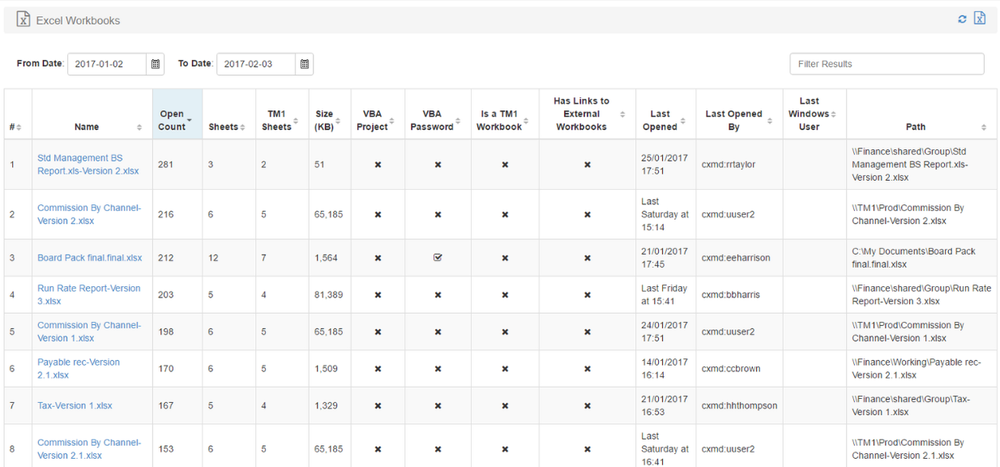
Task: Open the To Date calendar picker
Action: click(x=305, y=64)
